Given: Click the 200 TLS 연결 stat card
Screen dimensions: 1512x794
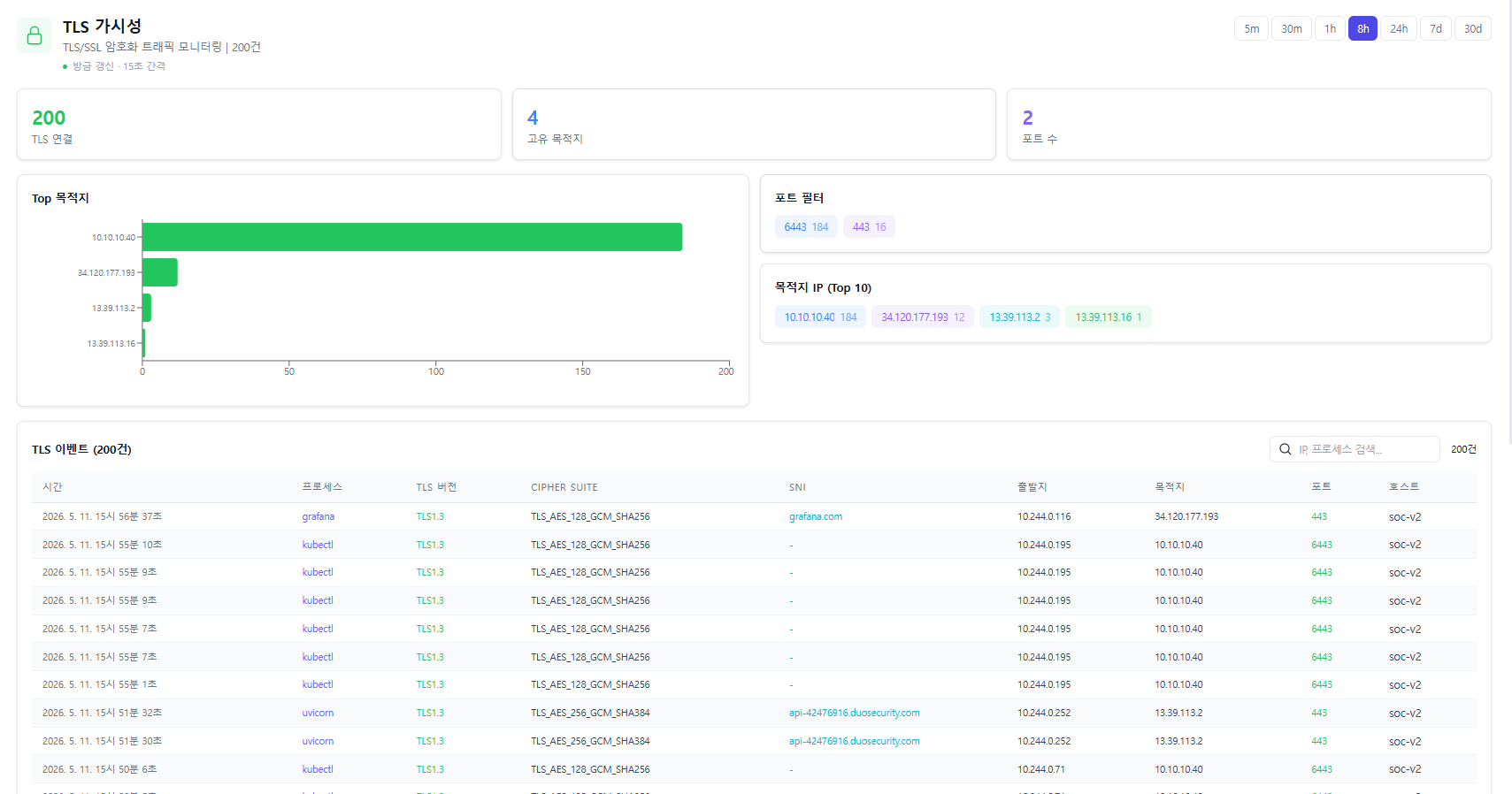Looking at the screenshot, I should click(x=259, y=125).
